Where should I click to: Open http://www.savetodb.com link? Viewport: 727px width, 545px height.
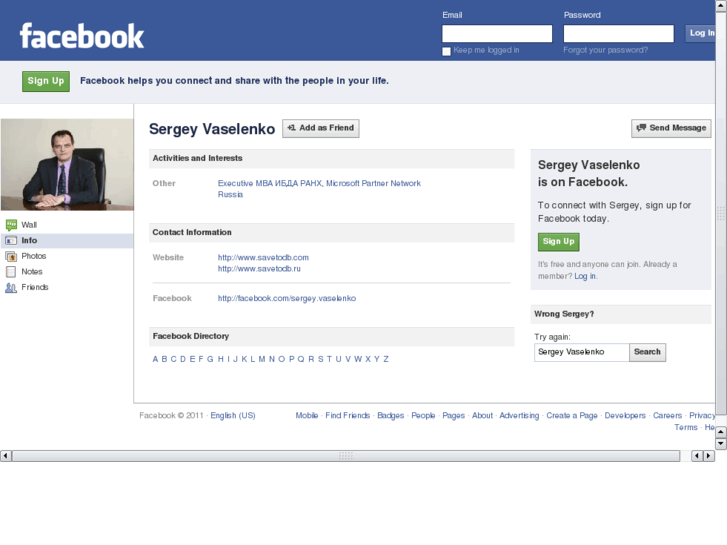tap(263, 257)
